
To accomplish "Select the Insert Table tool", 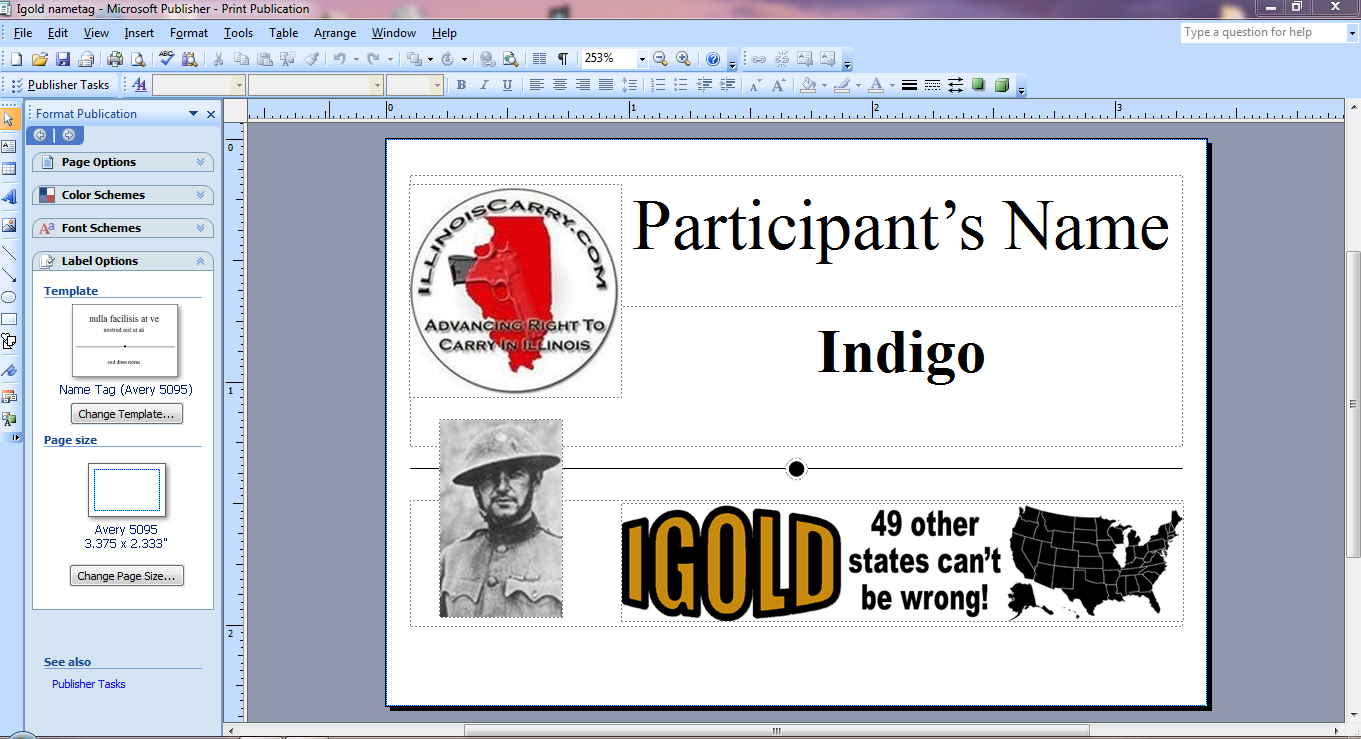I will pos(9,170).
